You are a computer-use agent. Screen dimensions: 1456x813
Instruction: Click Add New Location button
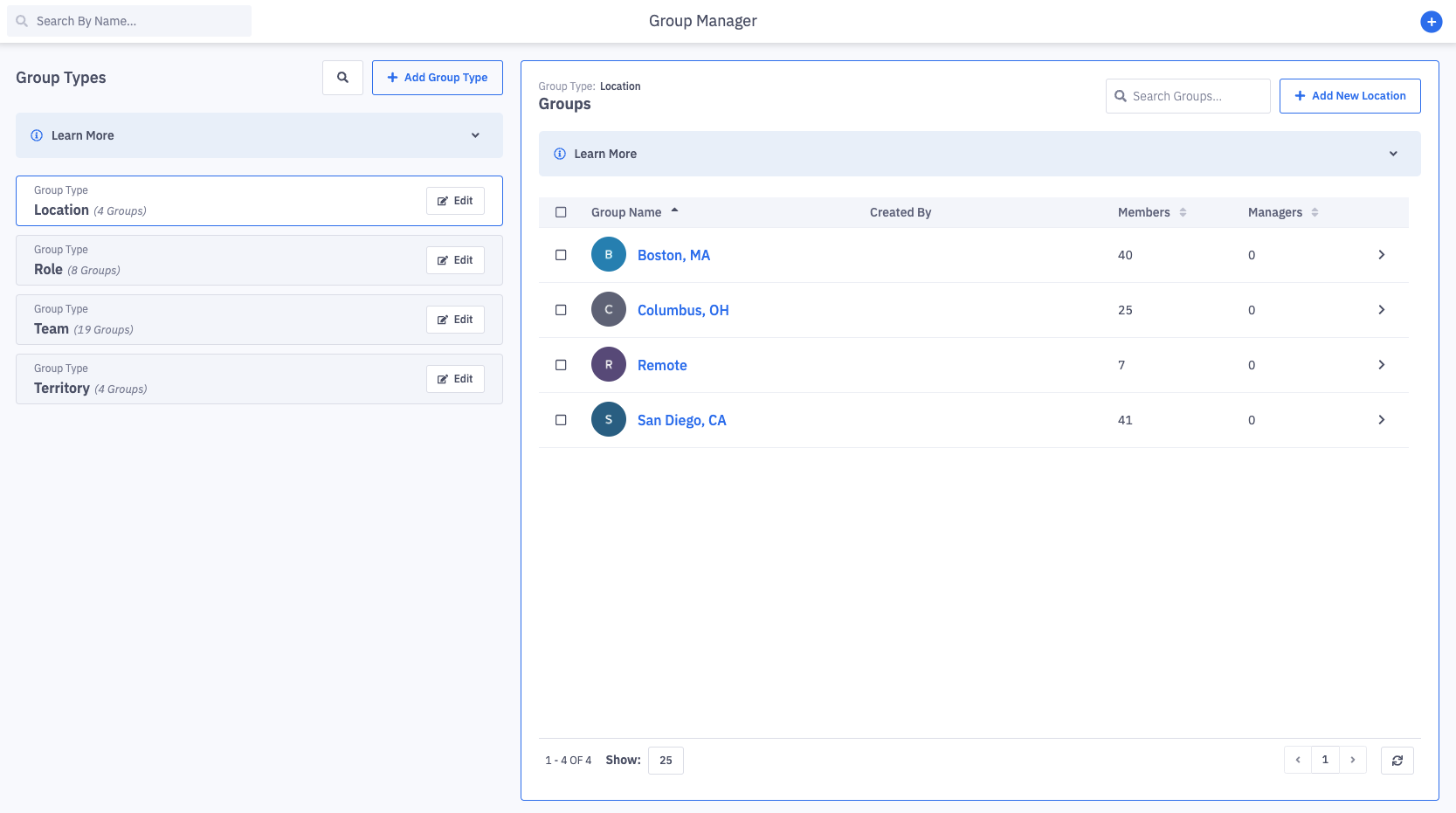[x=1349, y=96]
